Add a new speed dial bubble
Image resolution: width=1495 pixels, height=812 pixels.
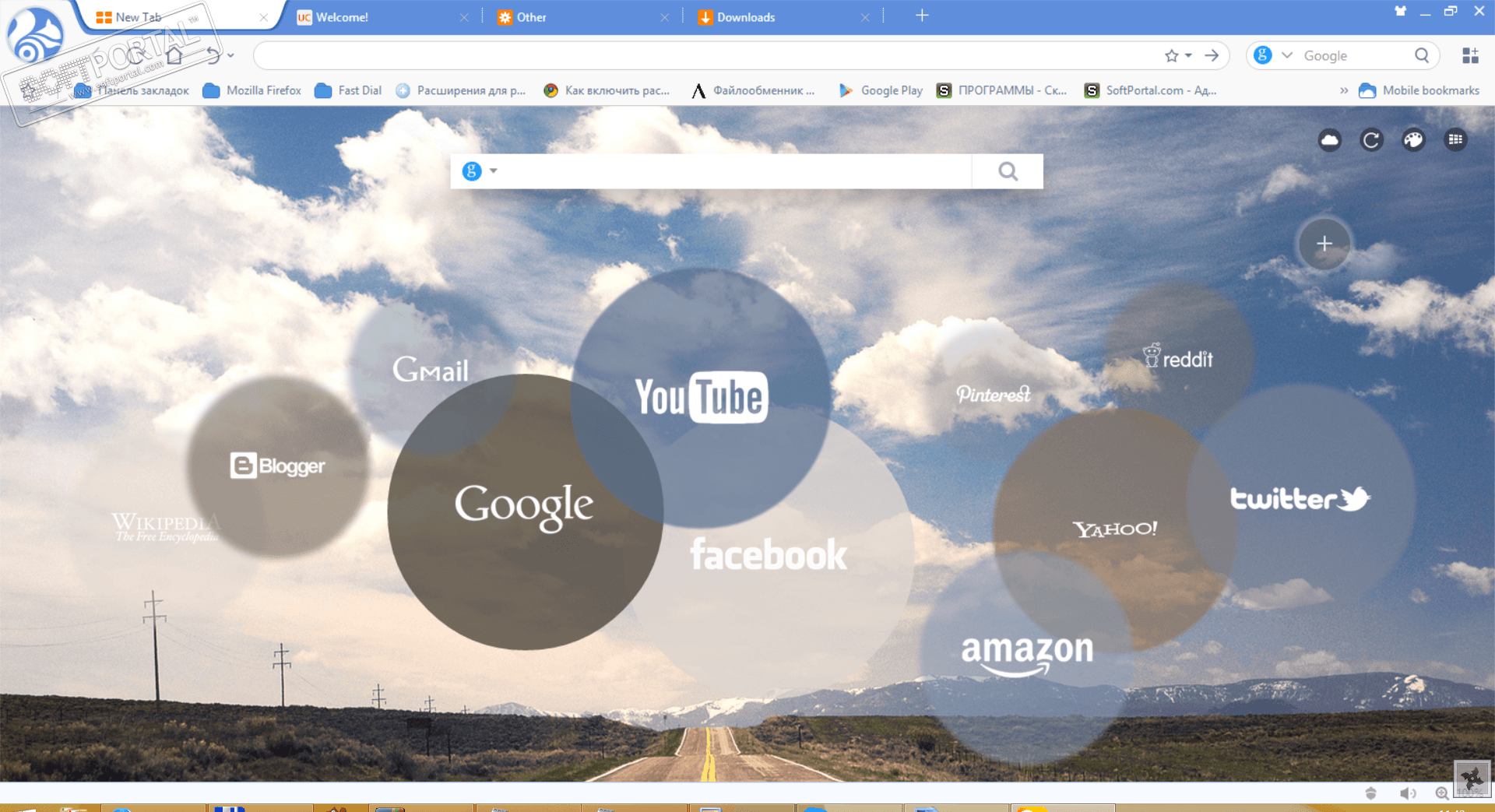coord(1324,244)
